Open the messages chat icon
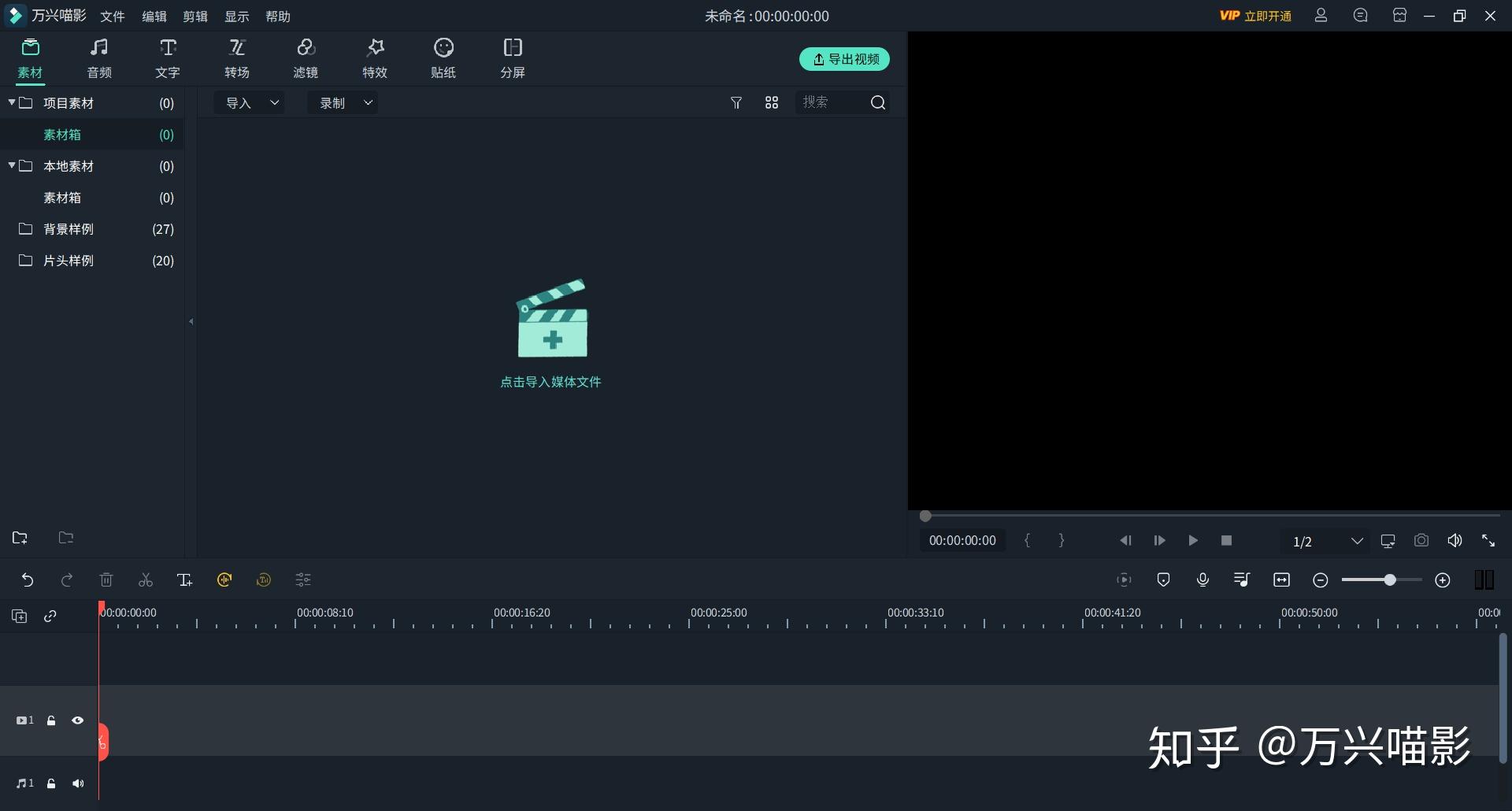The width and height of the screenshot is (1512, 811). click(x=1360, y=16)
